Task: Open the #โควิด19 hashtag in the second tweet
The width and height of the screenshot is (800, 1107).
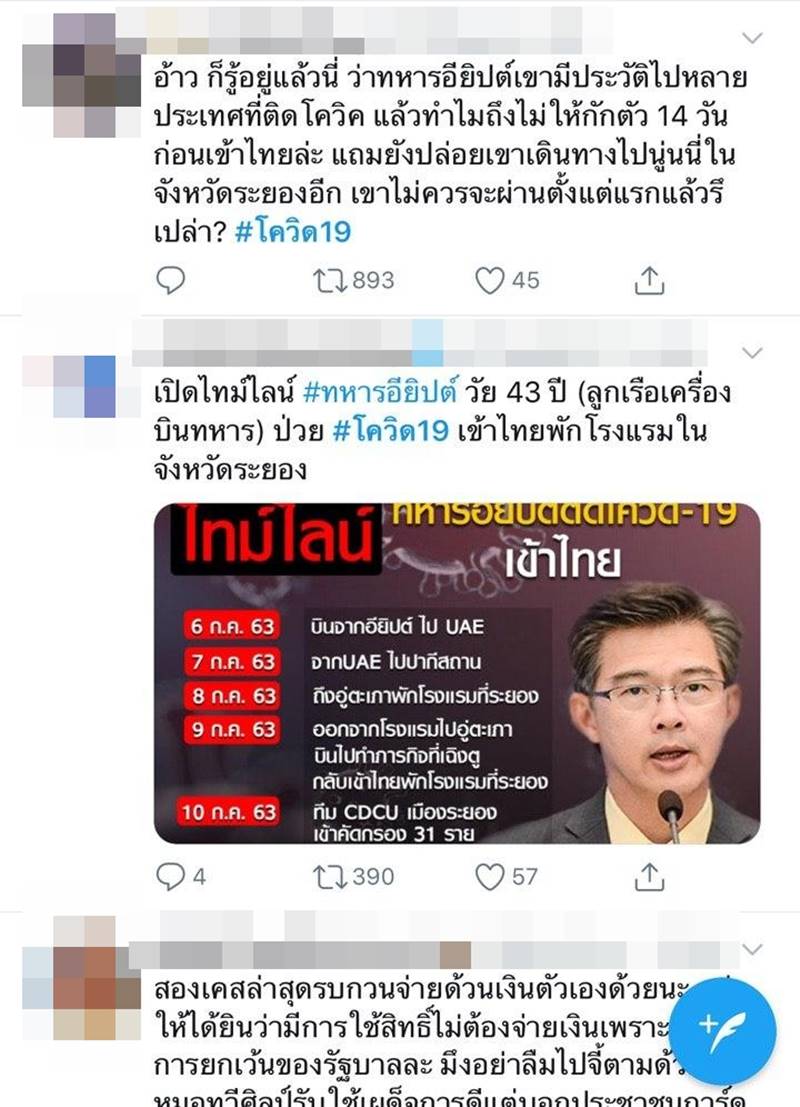Action: pos(390,431)
